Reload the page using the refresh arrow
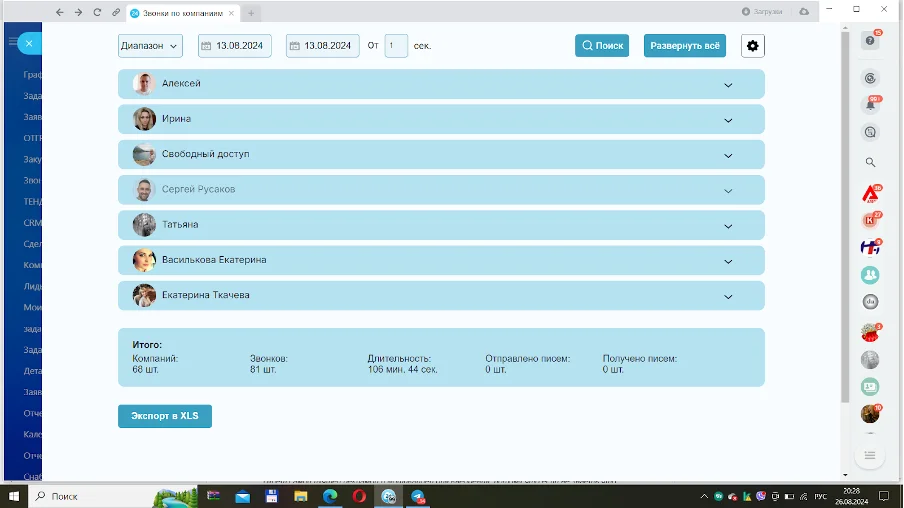This screenshot has width=904, height=508. click(97, 12)
